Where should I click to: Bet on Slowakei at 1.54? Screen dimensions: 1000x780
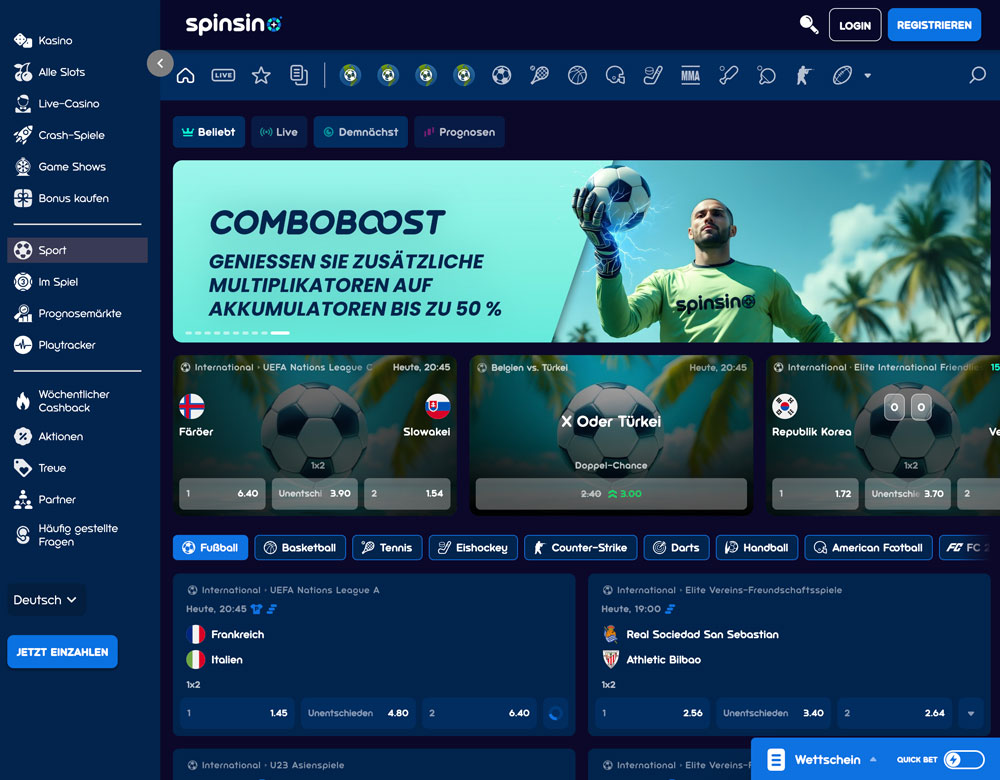(x=407, y=494)
